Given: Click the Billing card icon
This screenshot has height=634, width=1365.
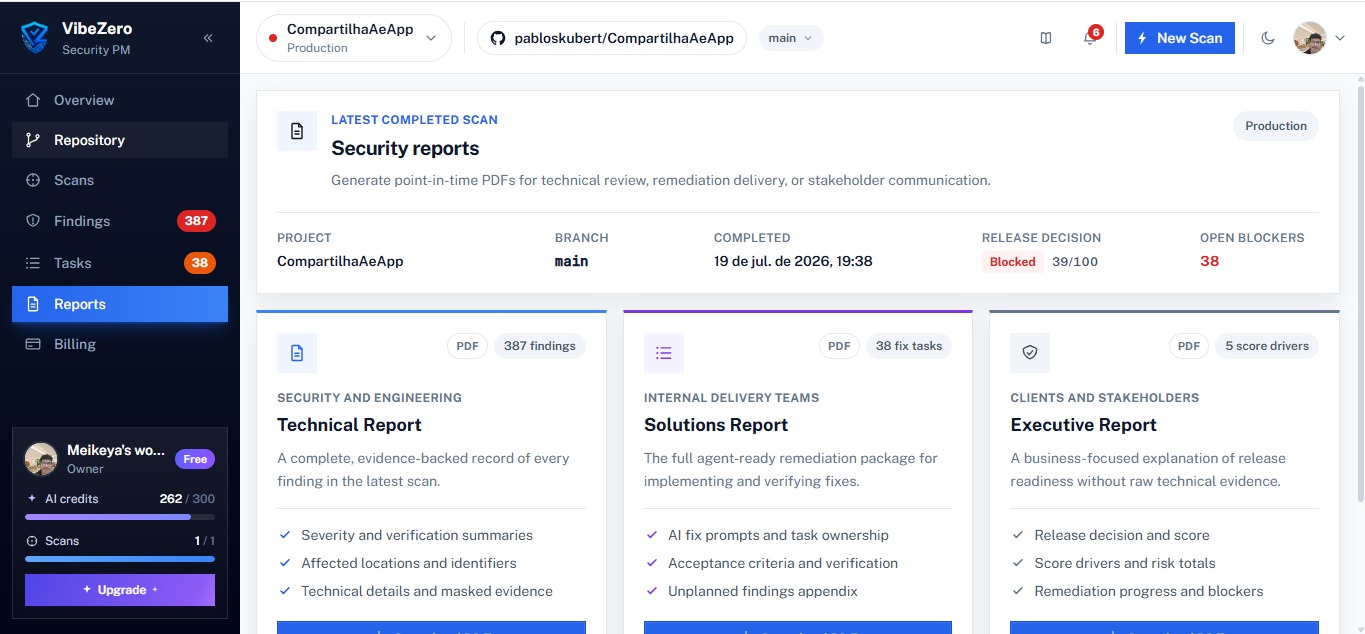Looking at the screenshot, I should coord(33,344).
